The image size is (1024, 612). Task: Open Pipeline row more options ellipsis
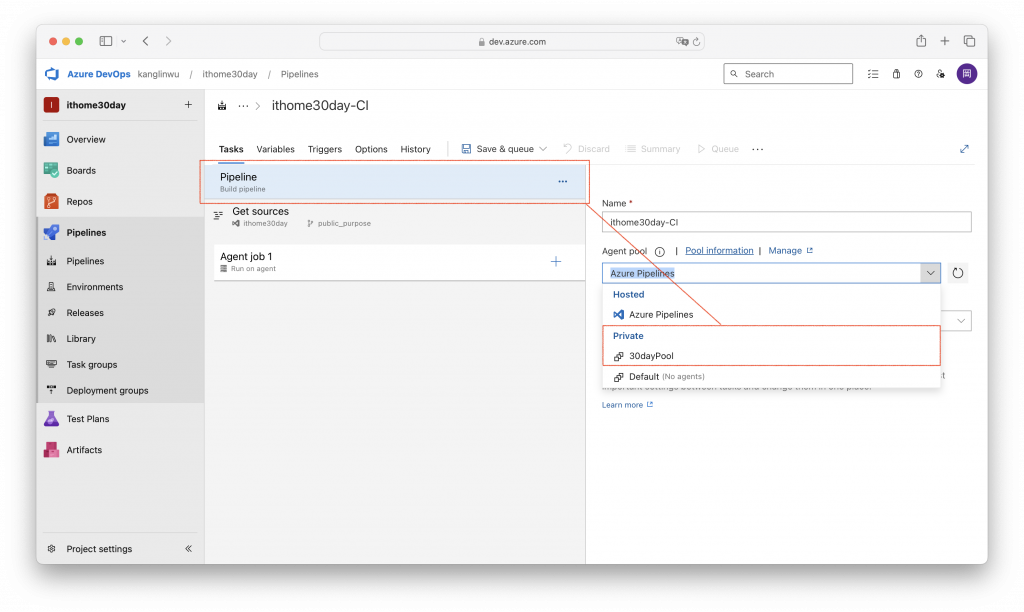pyautogui.click(x=562, y=181)
